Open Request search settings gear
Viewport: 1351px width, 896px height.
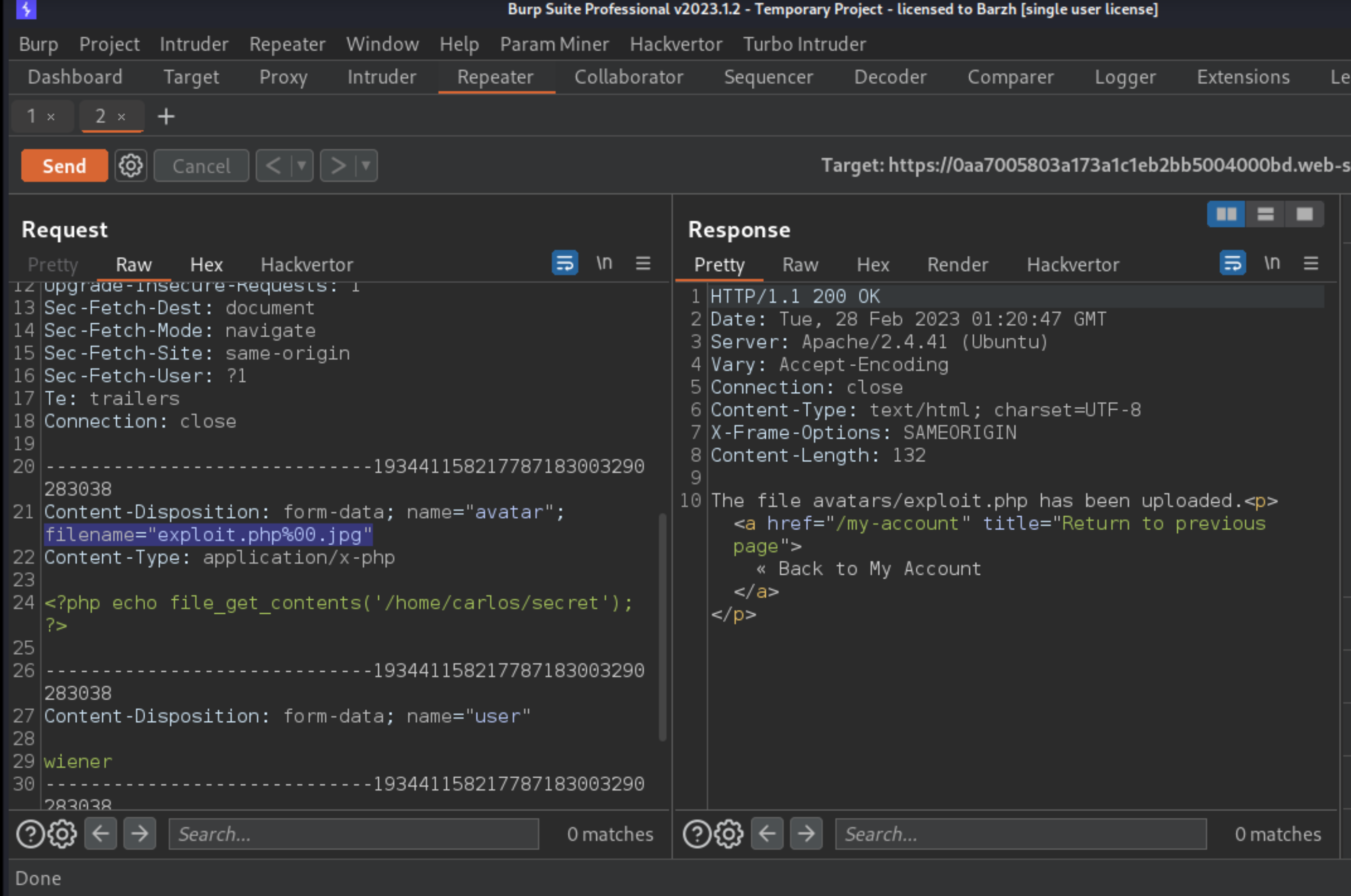click(62, 834)
